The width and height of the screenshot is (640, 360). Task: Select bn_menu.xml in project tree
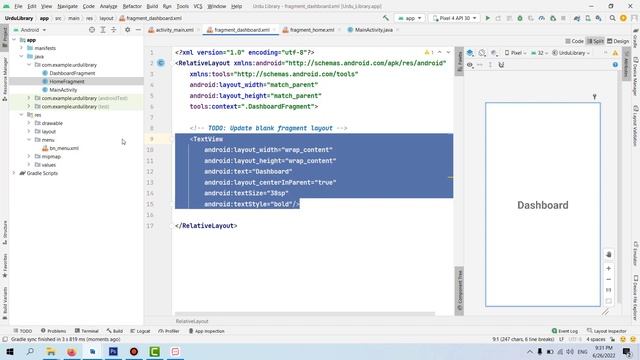click(64, 148)
